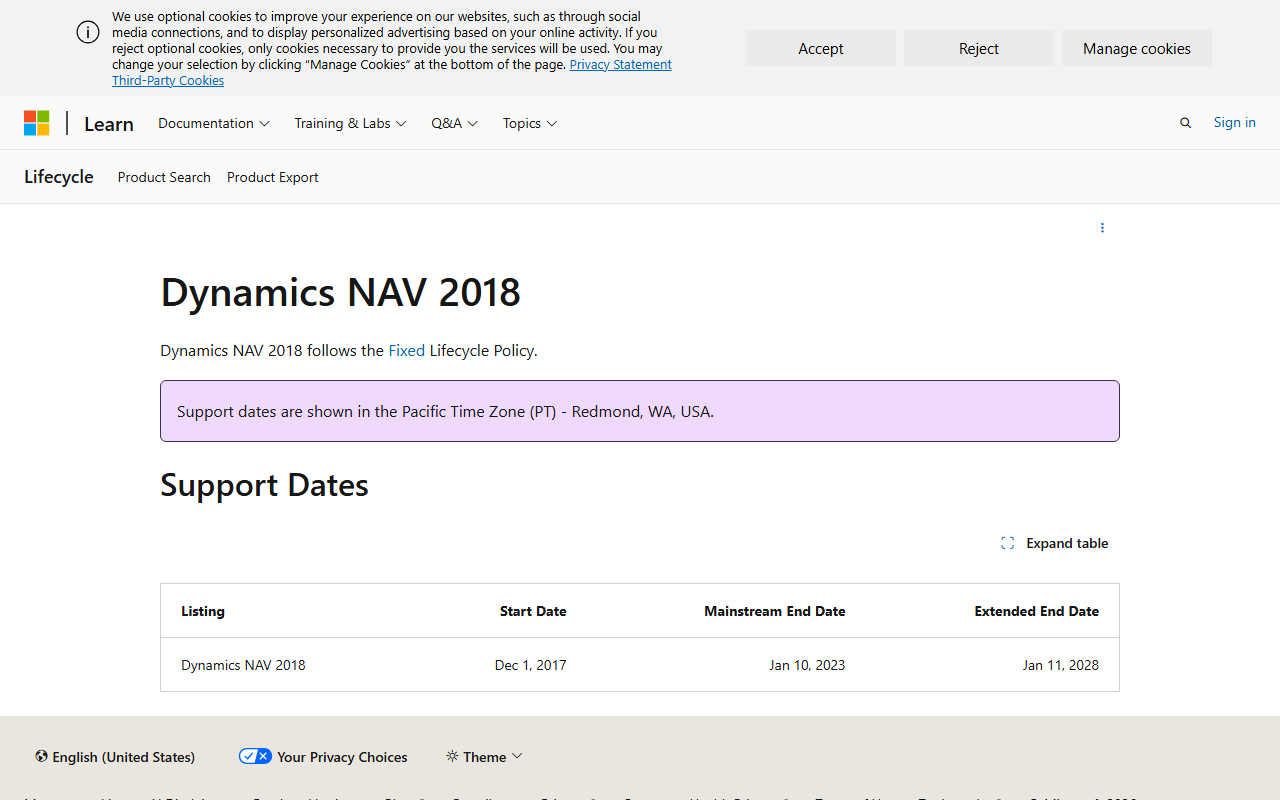Viewport: 1280px width, 800px height.
Task: Click the Mainstream End Date column header
Action: point(775,611)
